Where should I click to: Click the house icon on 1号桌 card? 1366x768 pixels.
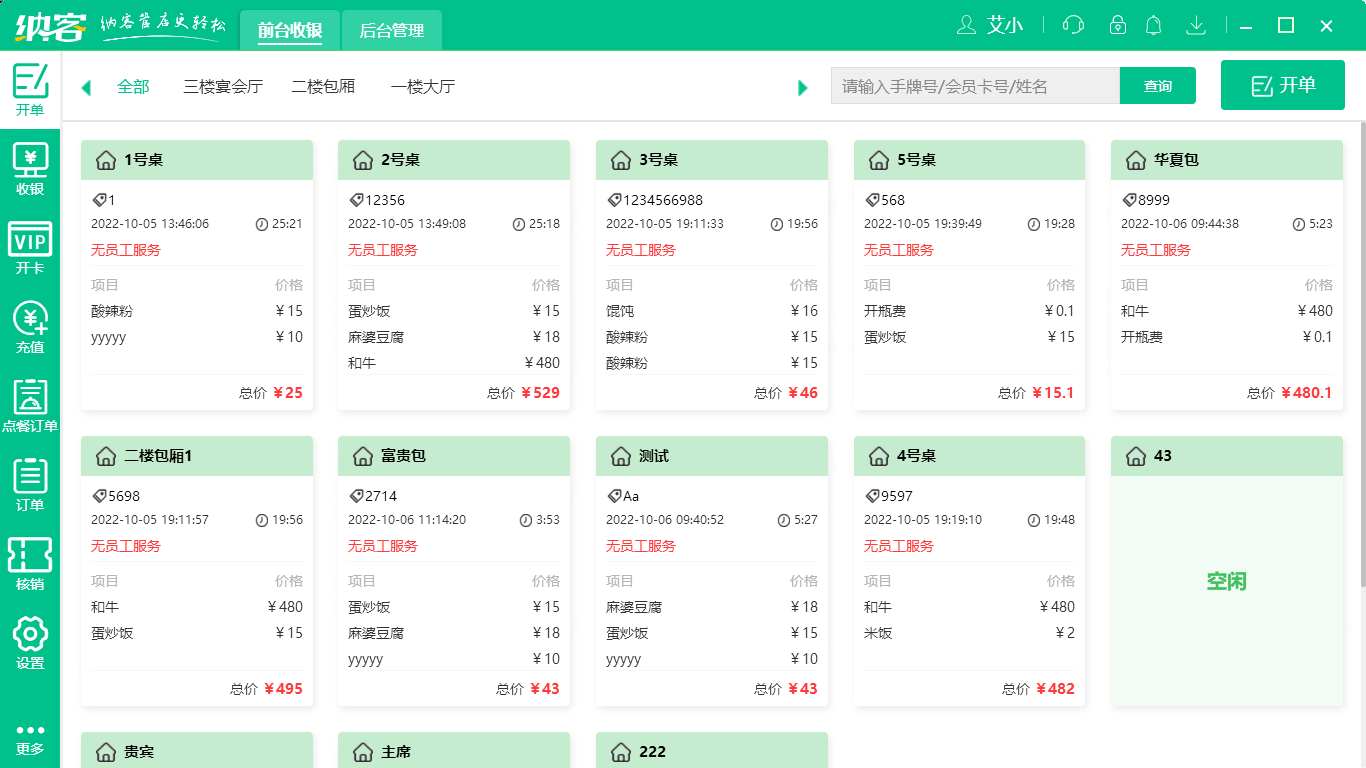pyautogui.click(x=105, y=160)
